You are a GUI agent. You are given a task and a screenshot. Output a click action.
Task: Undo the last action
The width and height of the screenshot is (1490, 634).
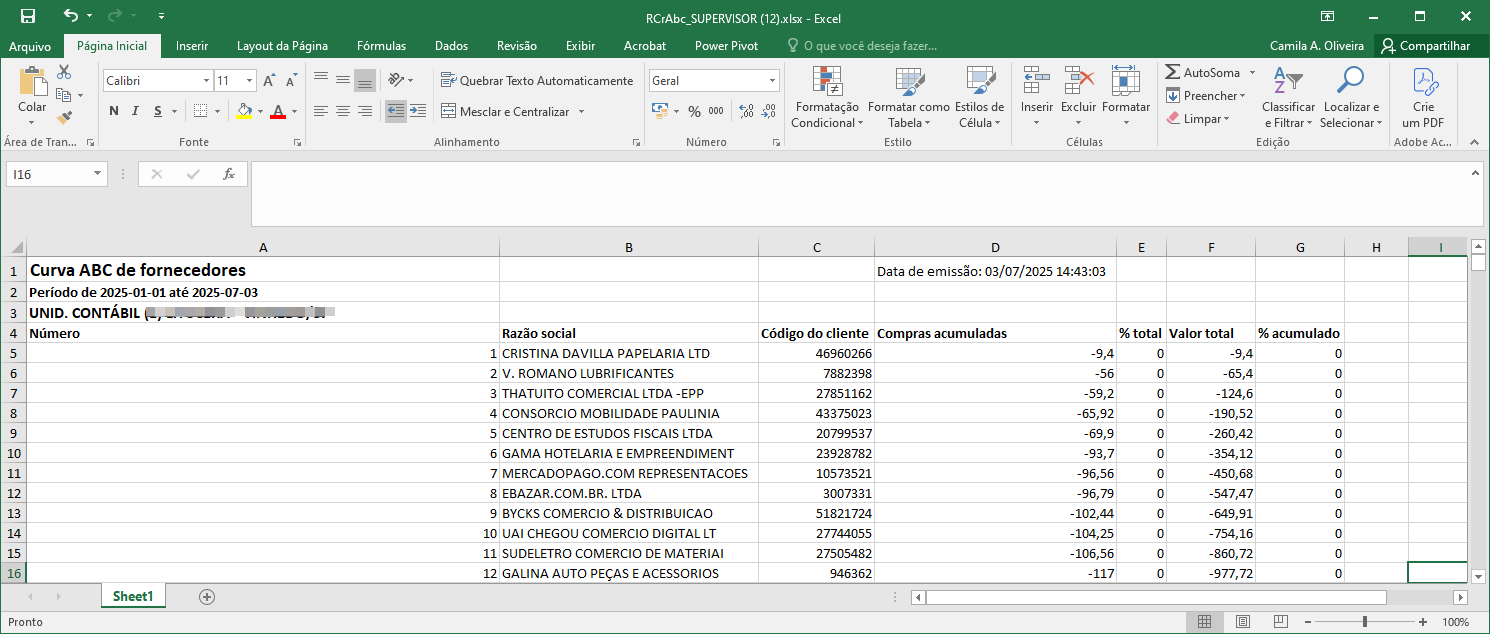tap(70, 16)
